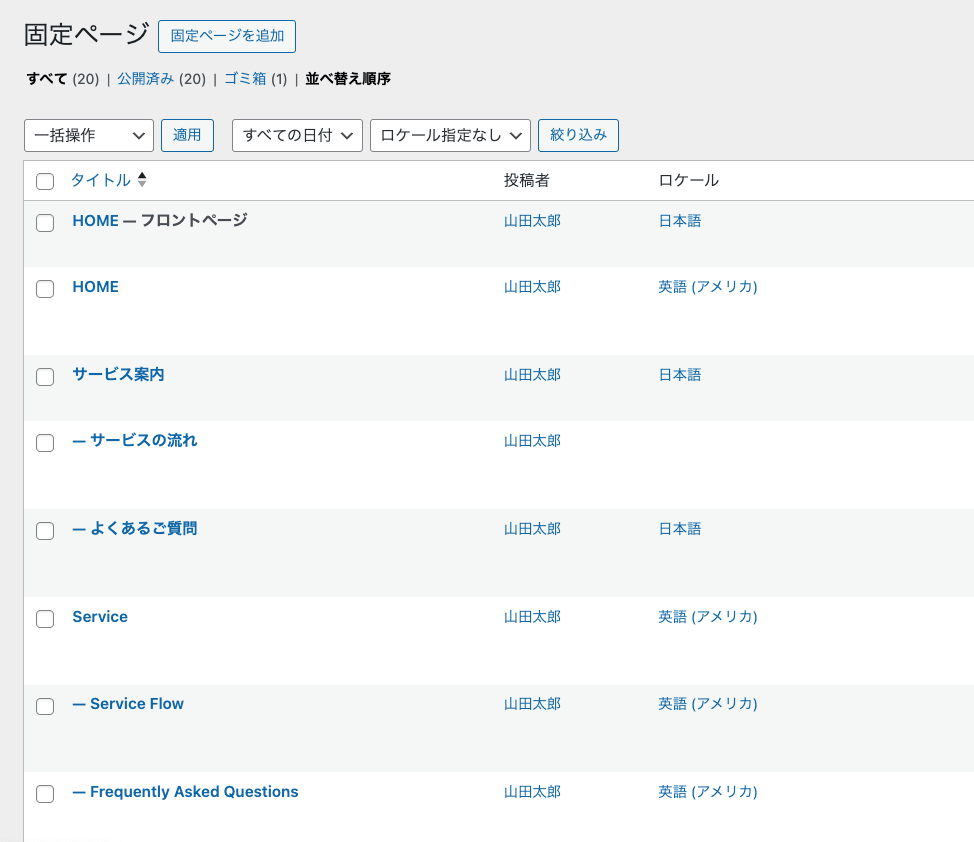Open the 一括操作 bulk actions dropdown
The image size is (974, 842).
(x=89, y=135)
